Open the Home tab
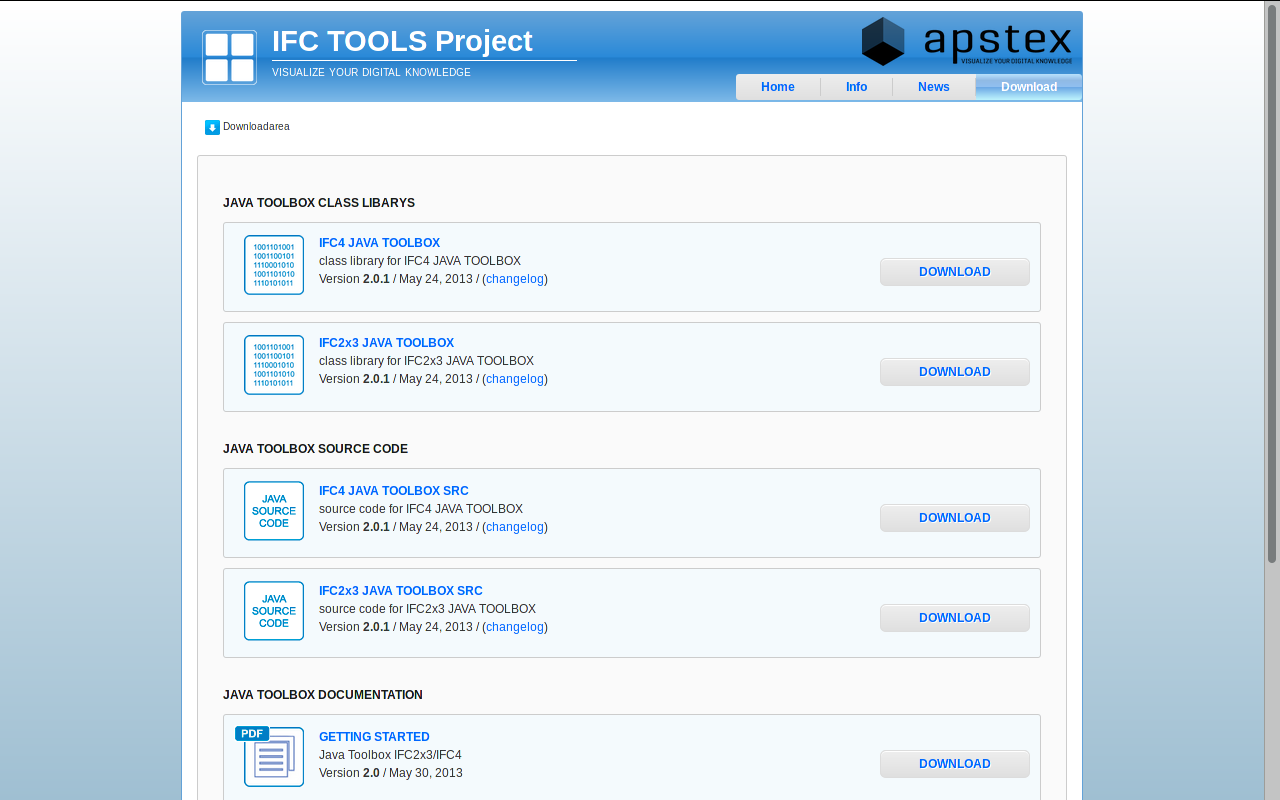The image size is (1280, 800). coord(778,87)
